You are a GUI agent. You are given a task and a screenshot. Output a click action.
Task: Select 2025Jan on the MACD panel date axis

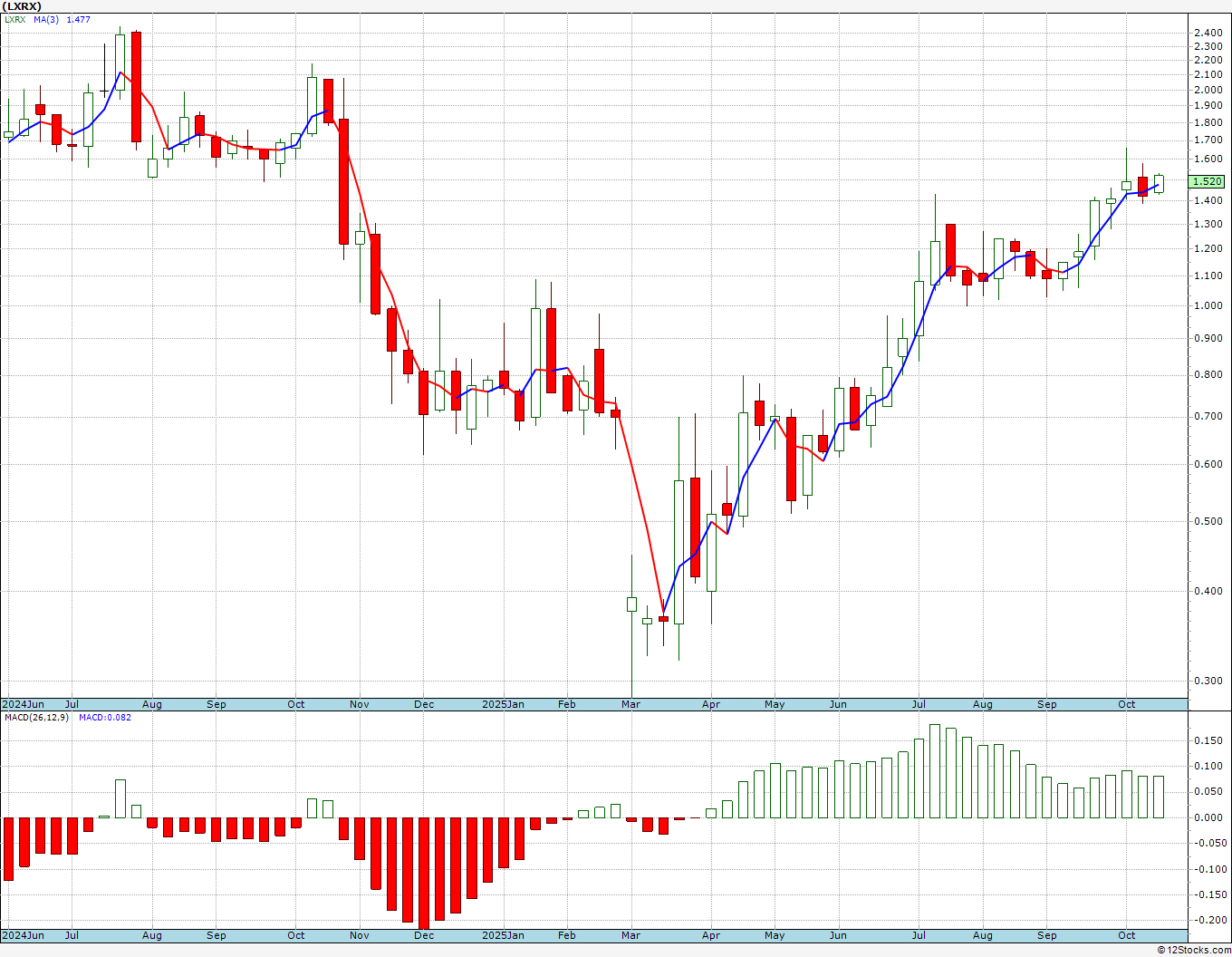click(x=503, y=935)
